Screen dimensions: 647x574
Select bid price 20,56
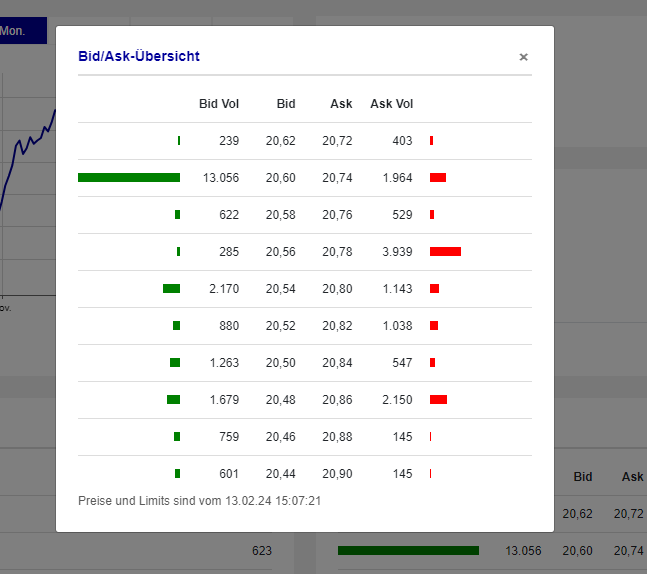point(281,252)
